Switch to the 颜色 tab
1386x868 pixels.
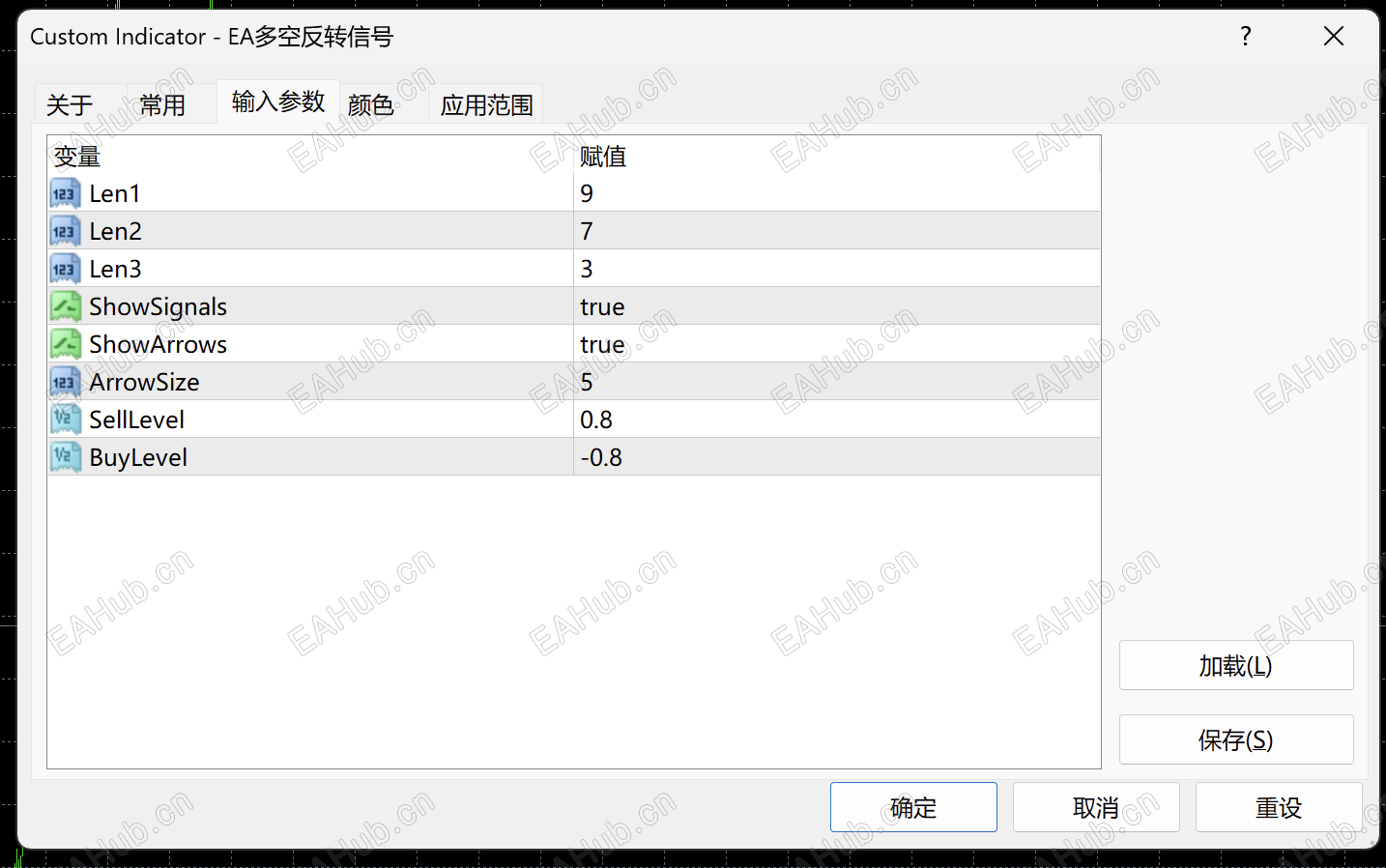point(371,104)
